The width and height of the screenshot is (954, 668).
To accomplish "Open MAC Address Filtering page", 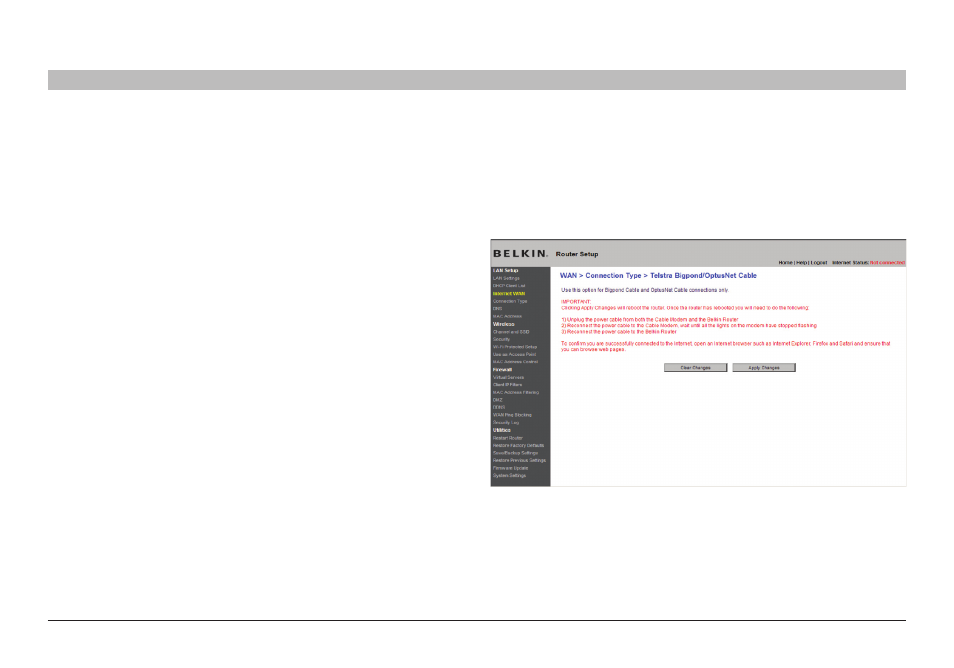I will (515, 392).
